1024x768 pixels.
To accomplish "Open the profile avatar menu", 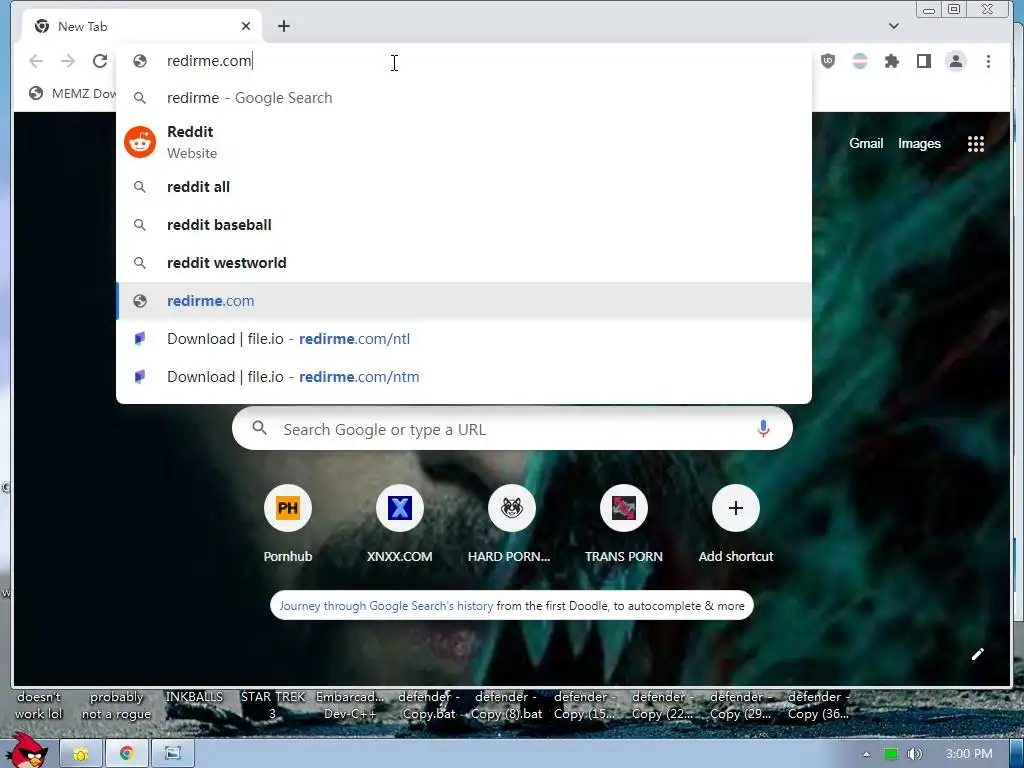I will click(955, 61).
